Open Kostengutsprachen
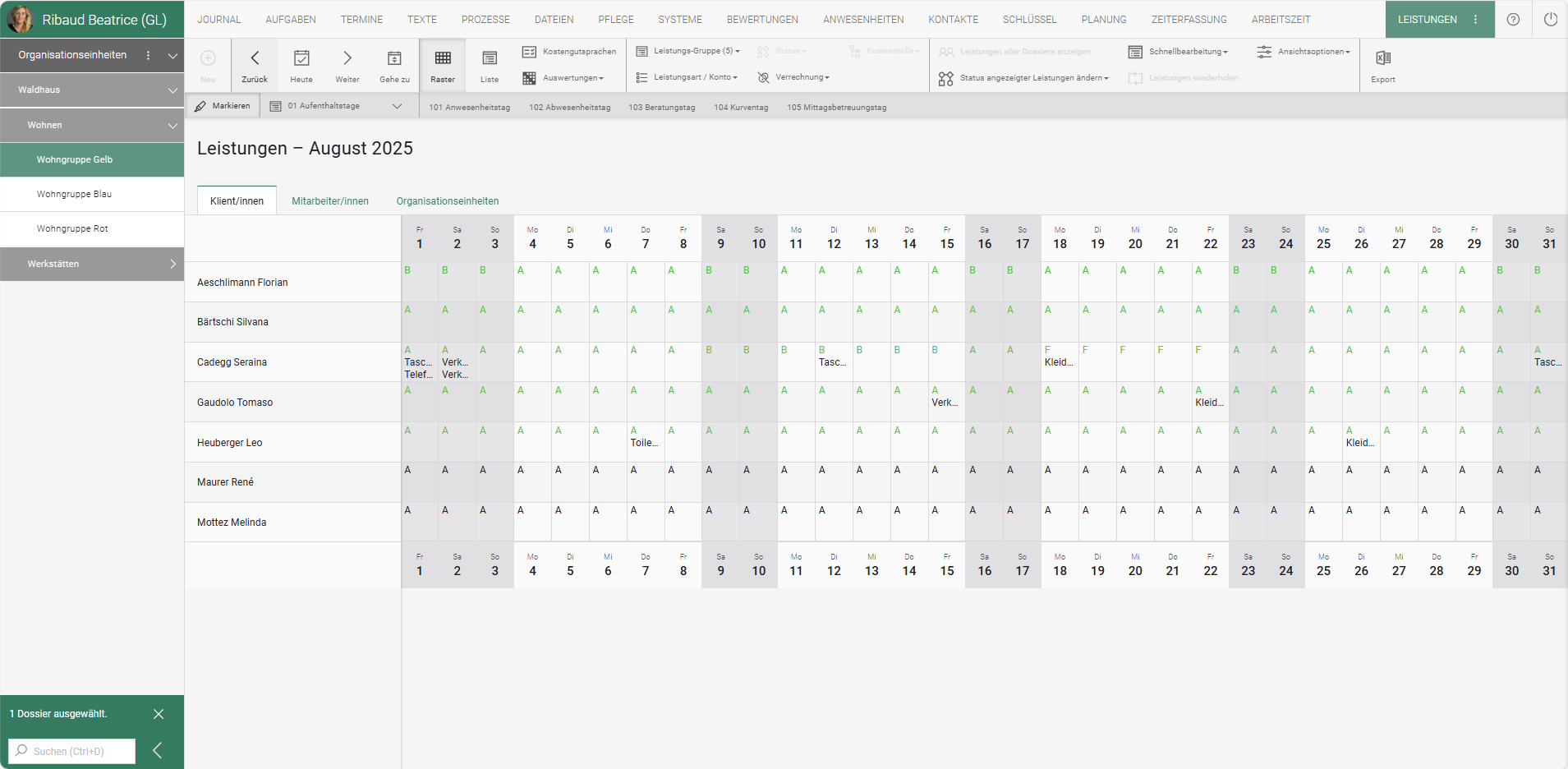Image resolution: width=1568 pixels, height=769 pixels. pos(570,52)
